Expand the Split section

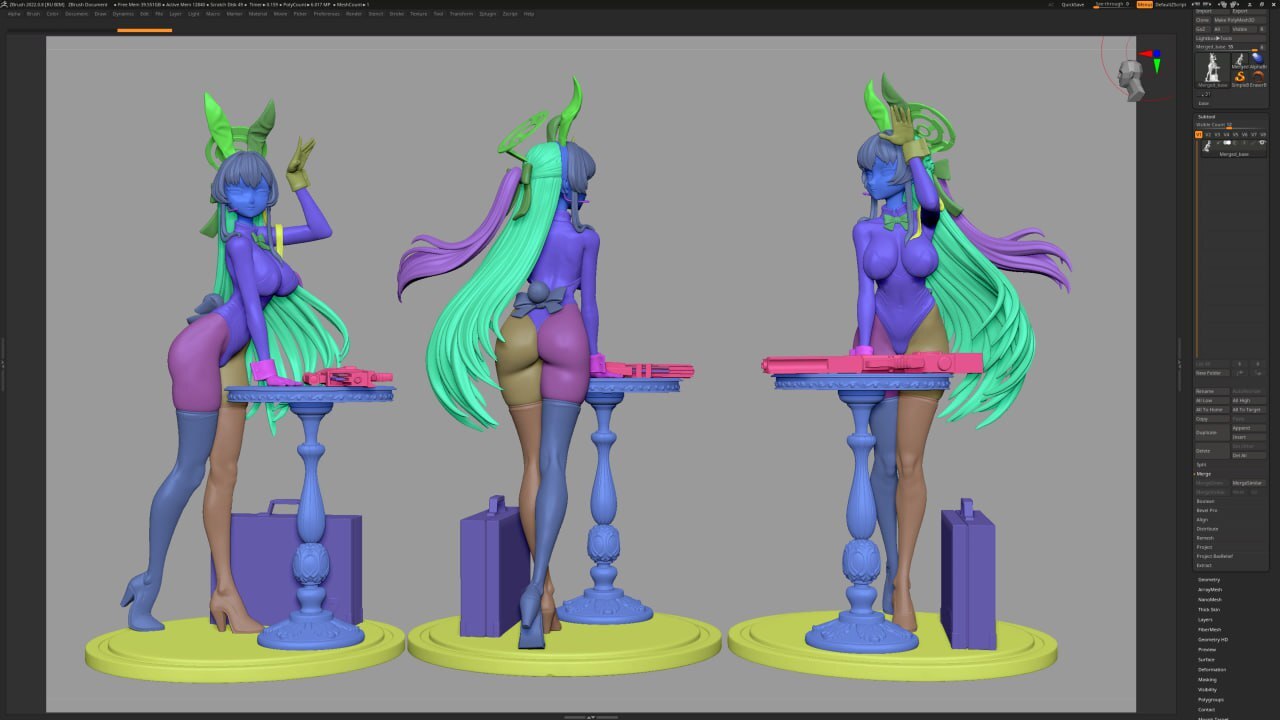[1201, 464]
